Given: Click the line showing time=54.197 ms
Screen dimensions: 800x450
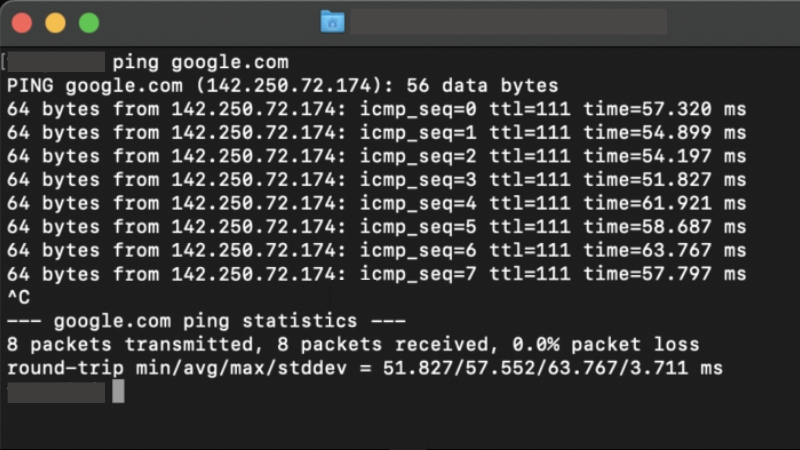Looking at the screenshot, I should (377, 156).
